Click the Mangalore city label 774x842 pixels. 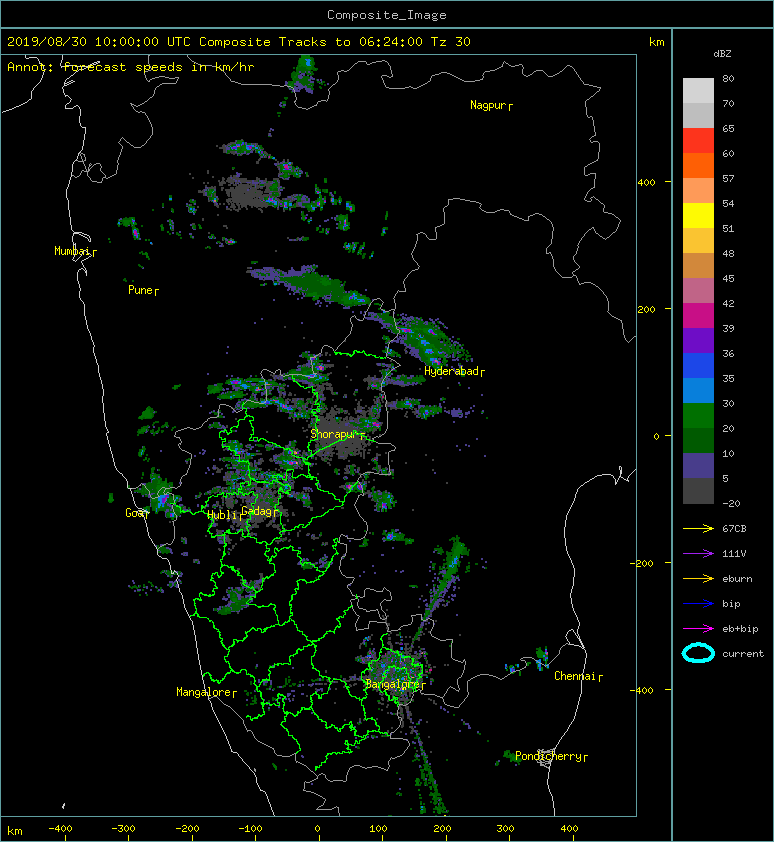(x=206, y=693)
